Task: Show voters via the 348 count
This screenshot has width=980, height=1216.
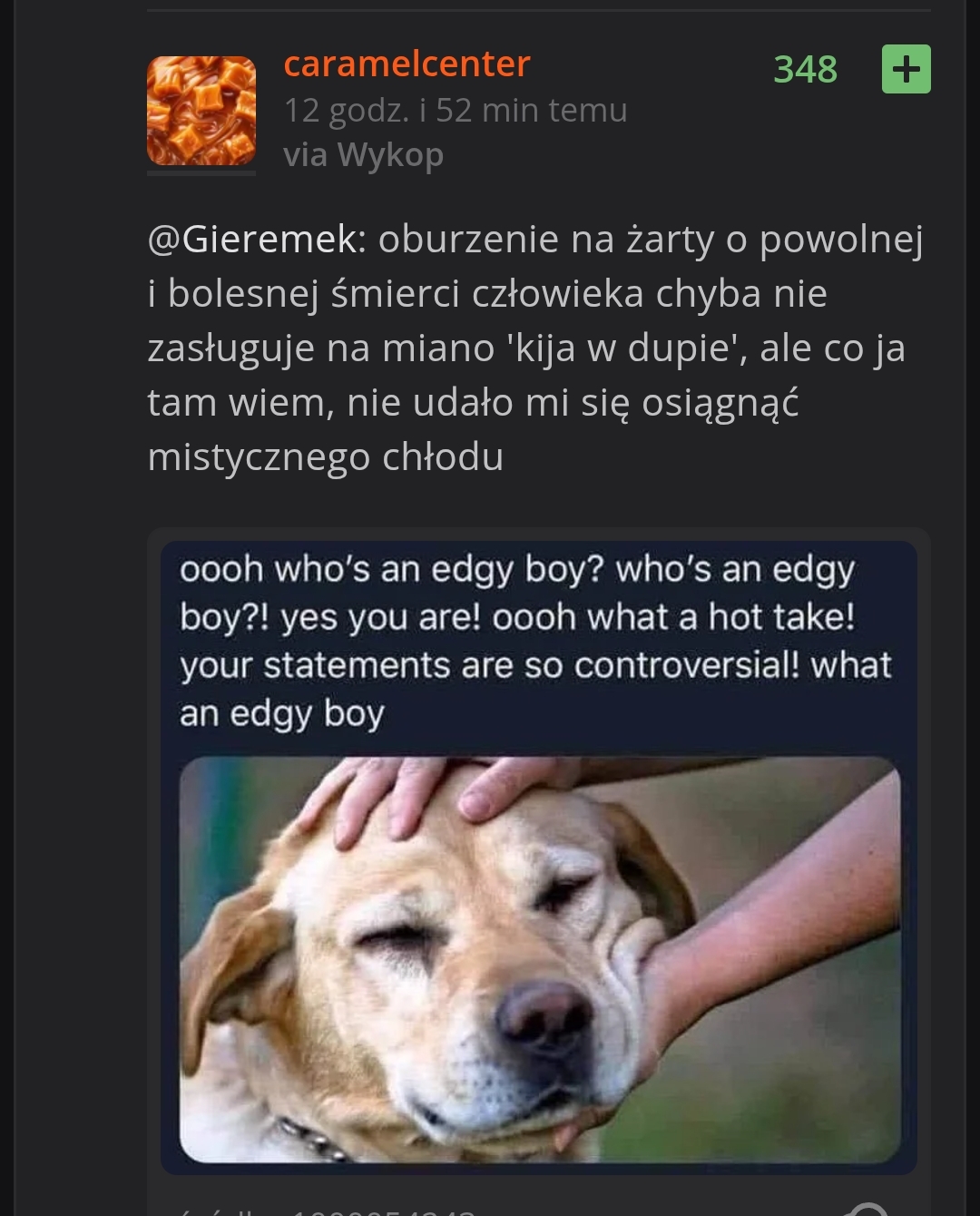Action: pos(805,69)
